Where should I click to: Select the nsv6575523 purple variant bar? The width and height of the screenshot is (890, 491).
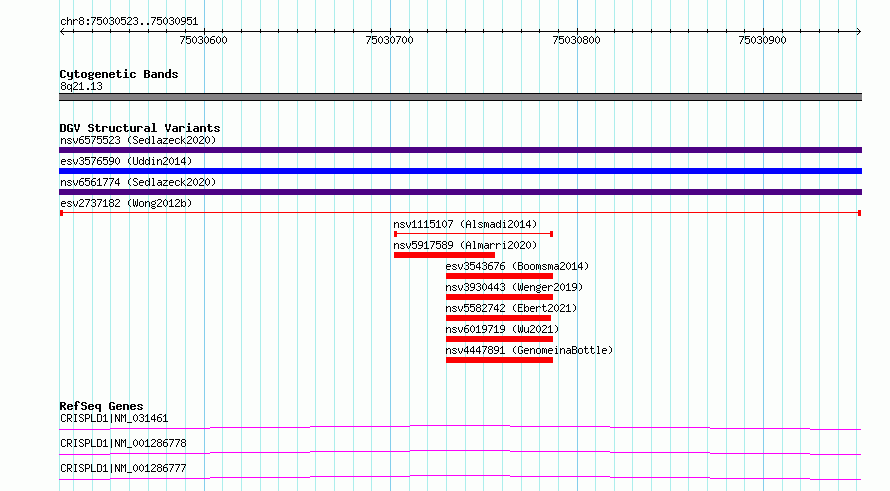(460, 150)
